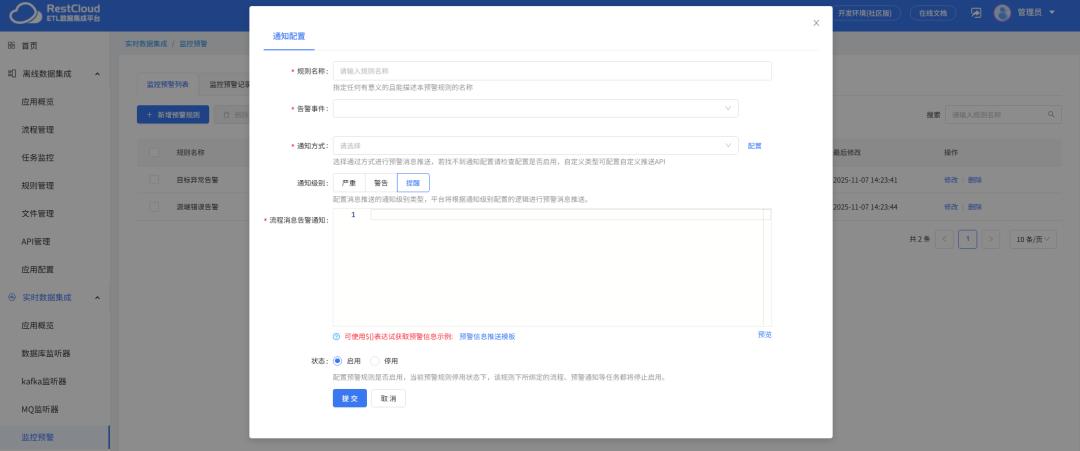Open 文件管理 in sidebar
1080x451 pixels.
pyautogui.click(x=38, y=213)
